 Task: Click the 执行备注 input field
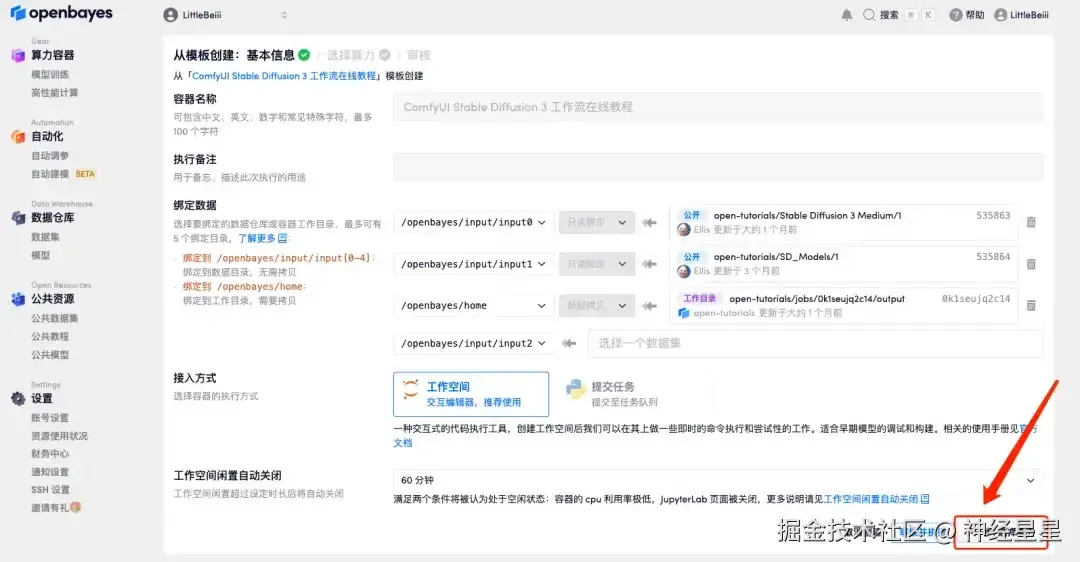click(718, 167)
